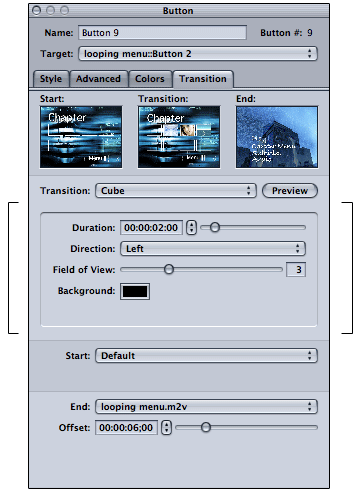Click the Duration timecode field
Viewport: 361px width, 496px height.
click(151, 228)
